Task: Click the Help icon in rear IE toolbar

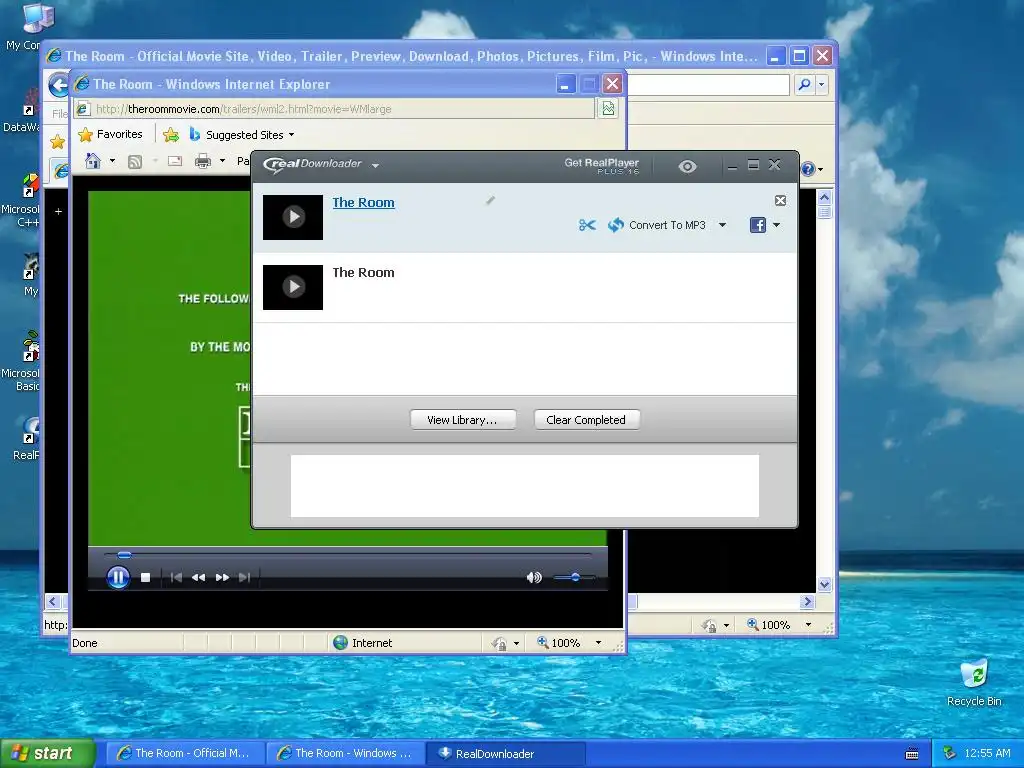Action: pyautogui.click(x=808, y=169)
